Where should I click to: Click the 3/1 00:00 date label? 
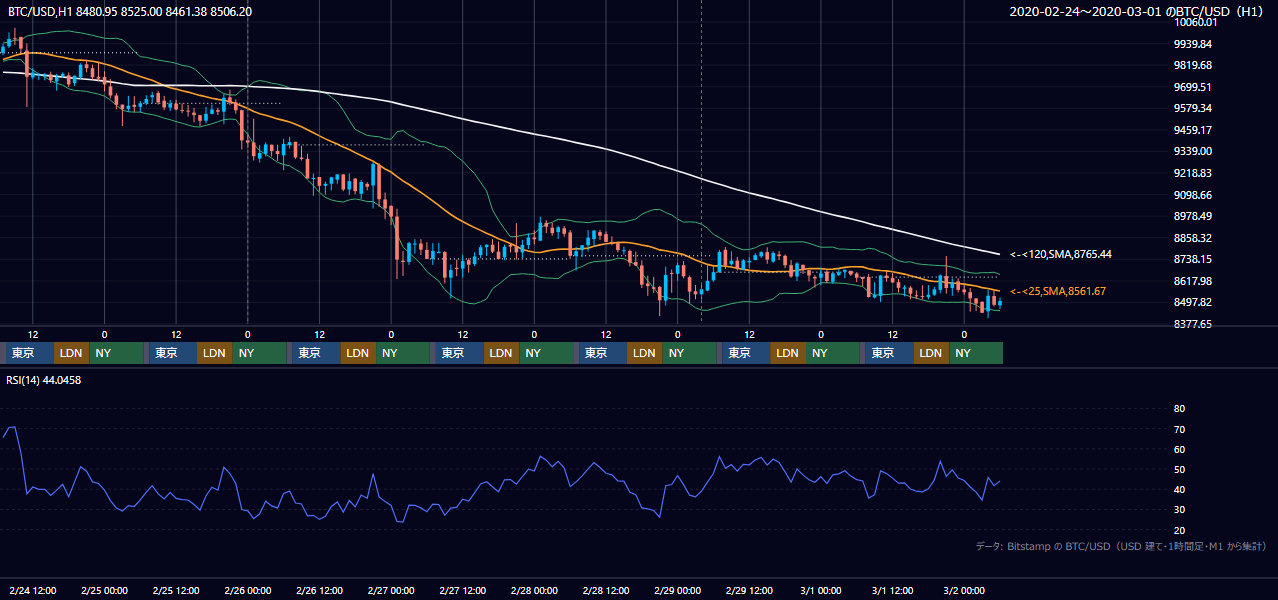(x=821, y=590)
